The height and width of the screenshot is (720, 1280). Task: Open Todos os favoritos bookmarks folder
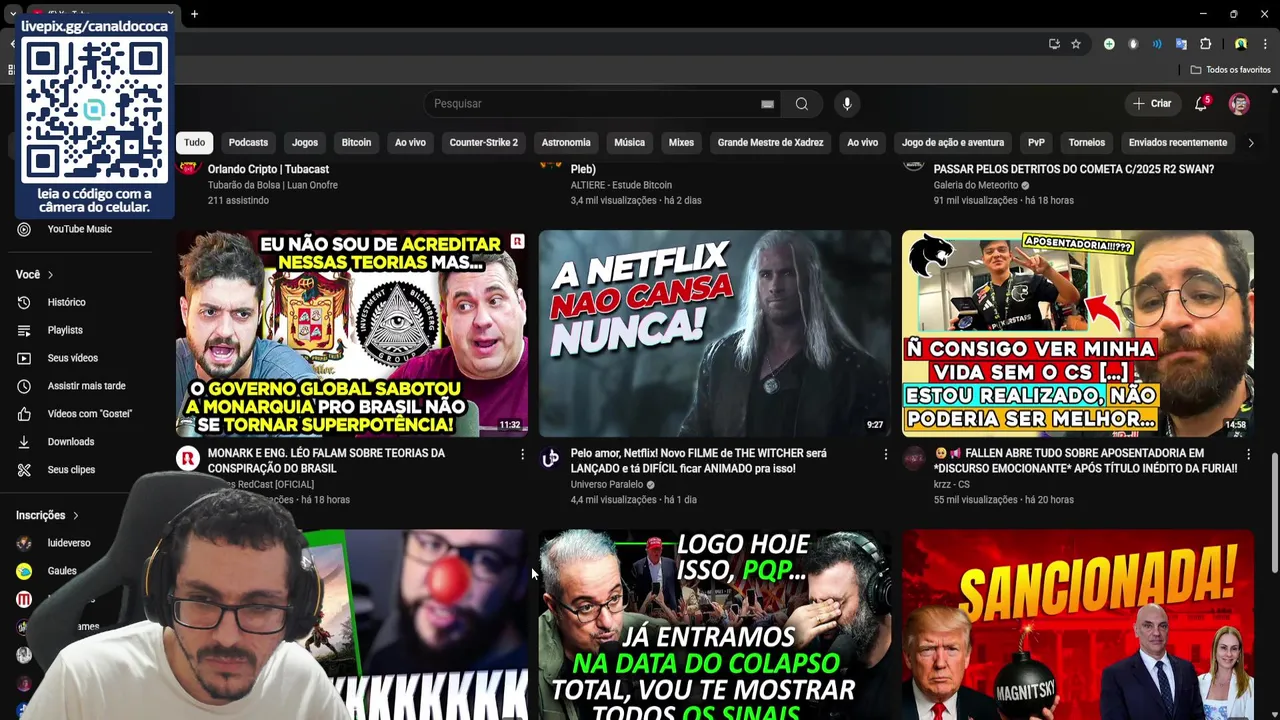coord(1230,70)
